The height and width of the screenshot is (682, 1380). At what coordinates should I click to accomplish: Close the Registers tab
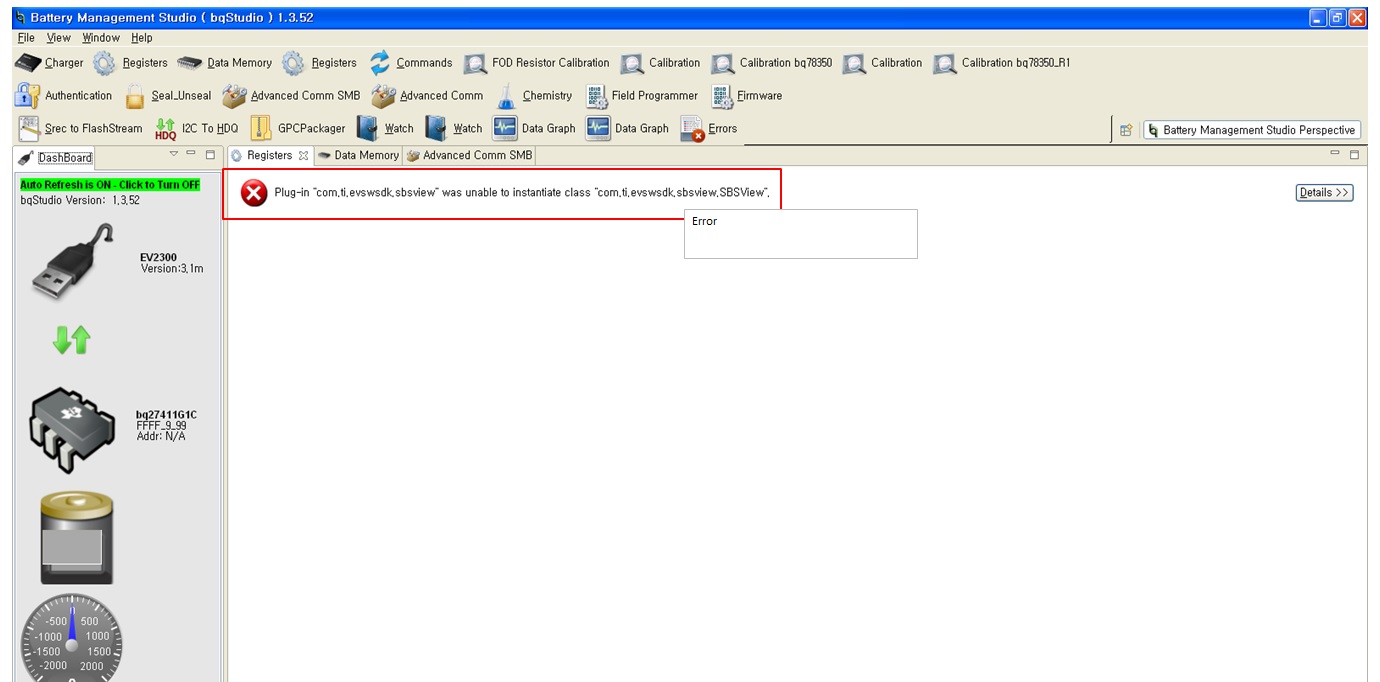coord(304,156)
